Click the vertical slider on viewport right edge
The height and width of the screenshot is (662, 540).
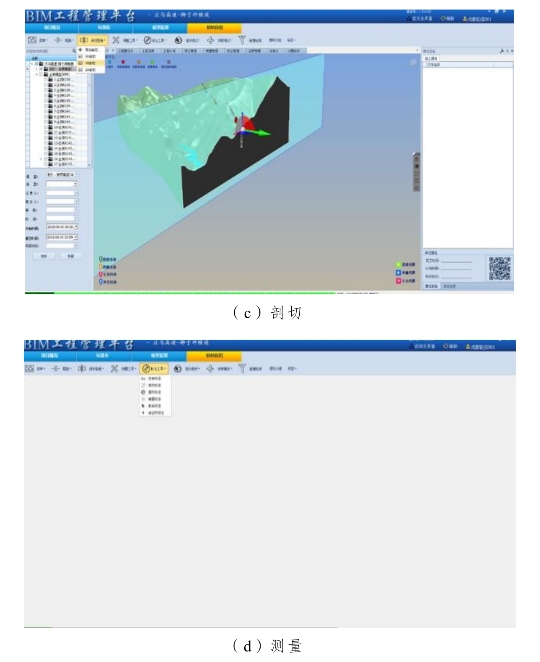pos(416,173)
